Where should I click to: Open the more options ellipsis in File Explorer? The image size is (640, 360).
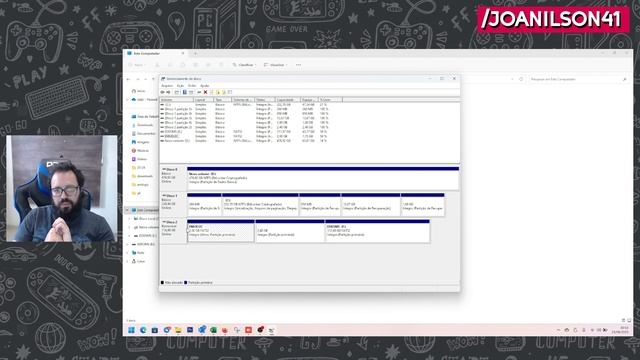click(x=298, y=65)
